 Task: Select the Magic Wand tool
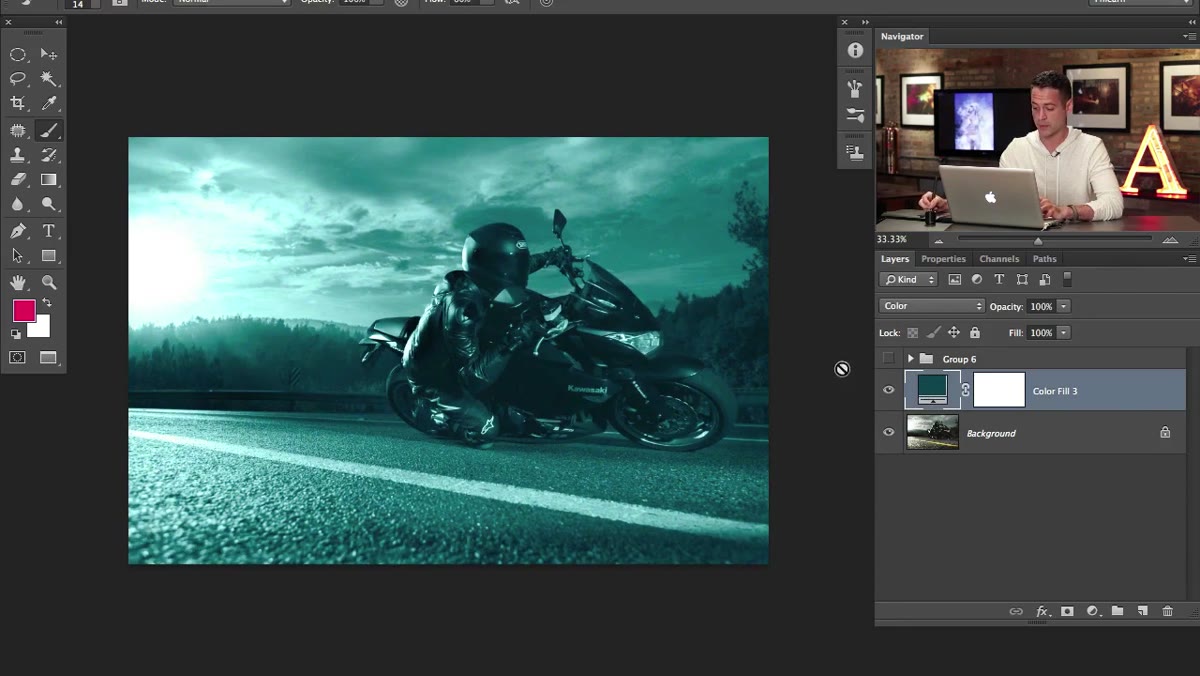(48, 78)
